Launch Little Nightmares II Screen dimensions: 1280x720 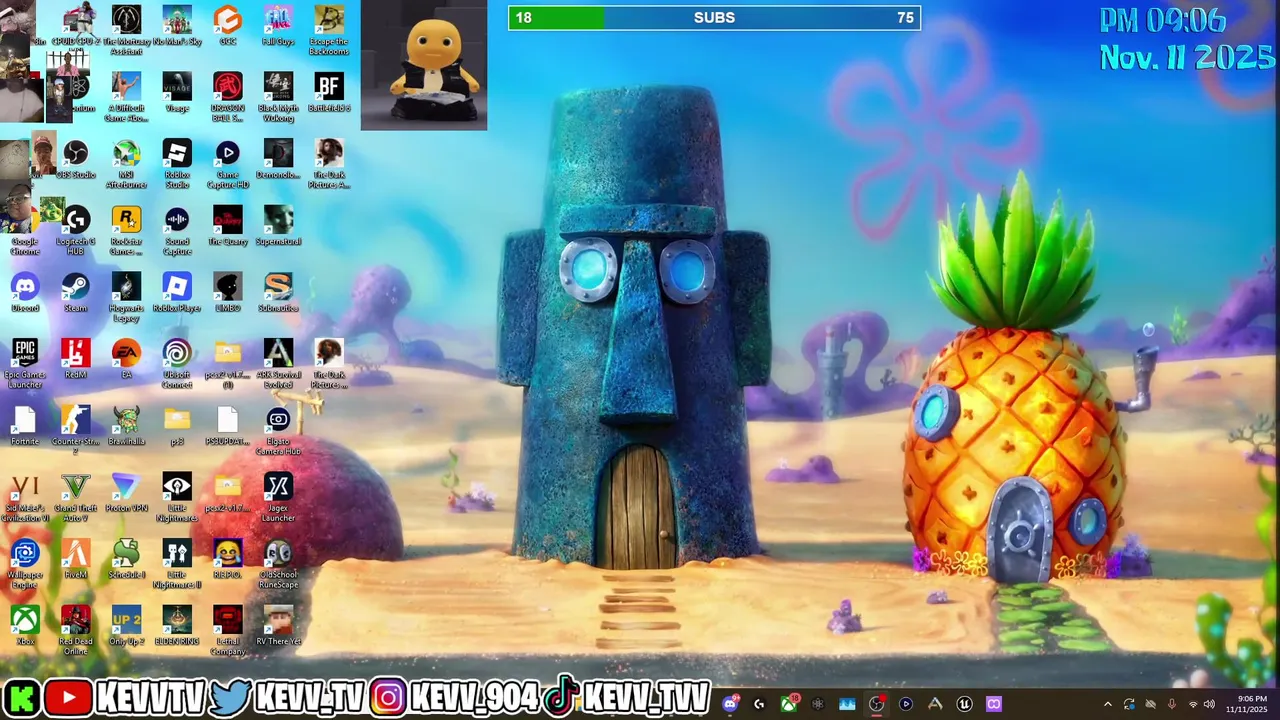click(177, 565)
